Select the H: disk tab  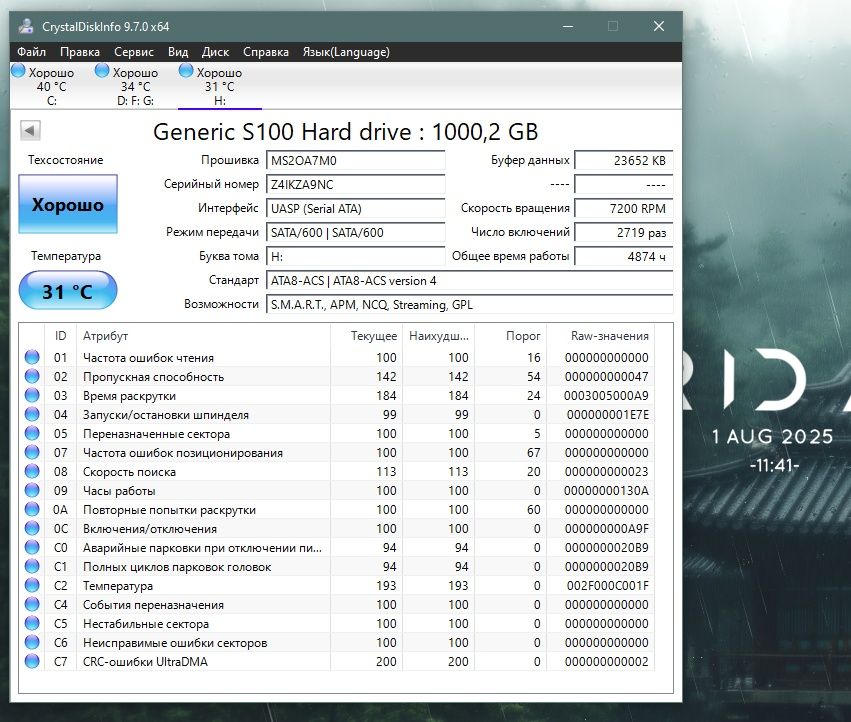pos(220,86)
